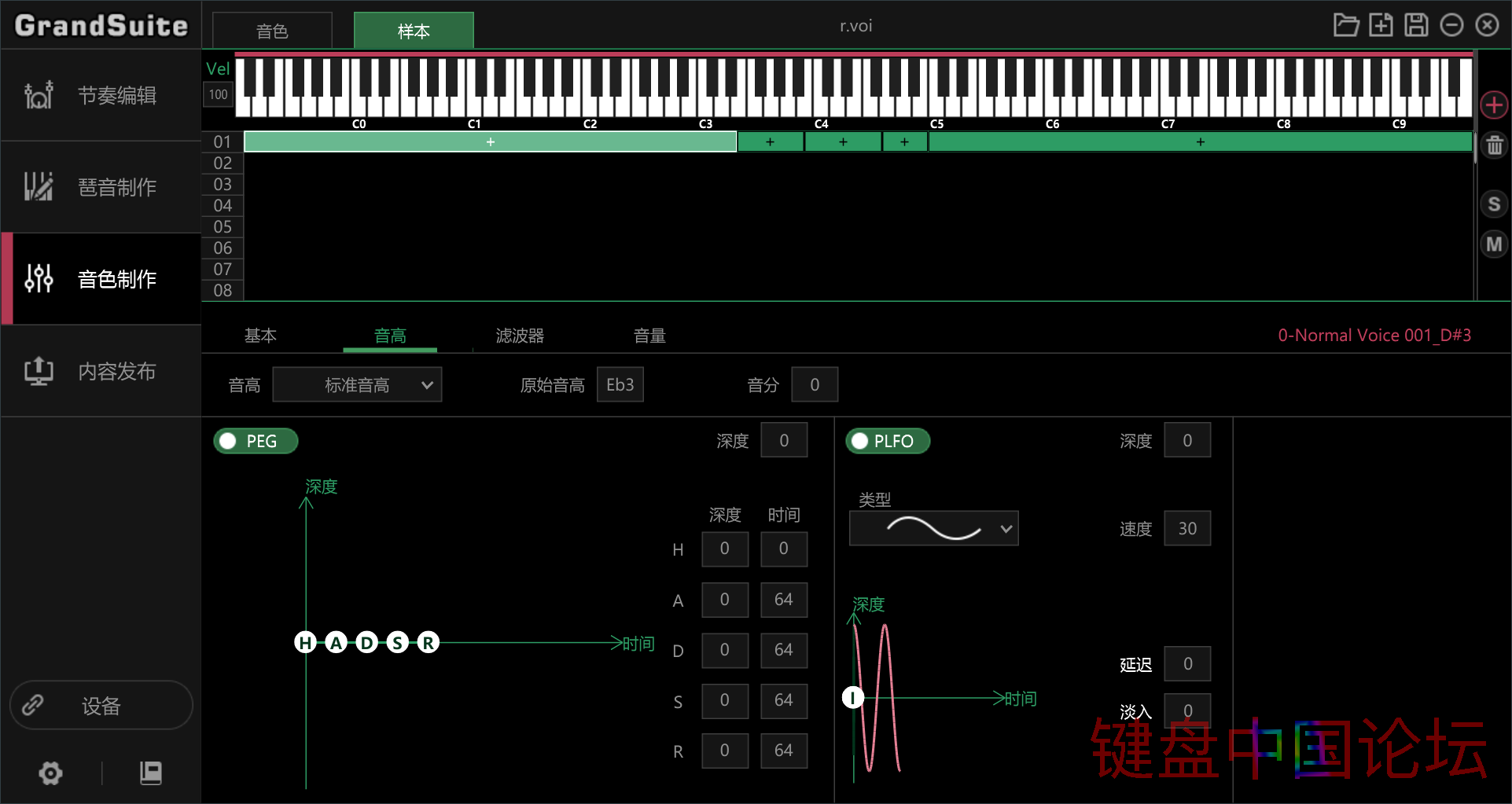Add a new sample layer with the red plus

(x=1494, y=105)
